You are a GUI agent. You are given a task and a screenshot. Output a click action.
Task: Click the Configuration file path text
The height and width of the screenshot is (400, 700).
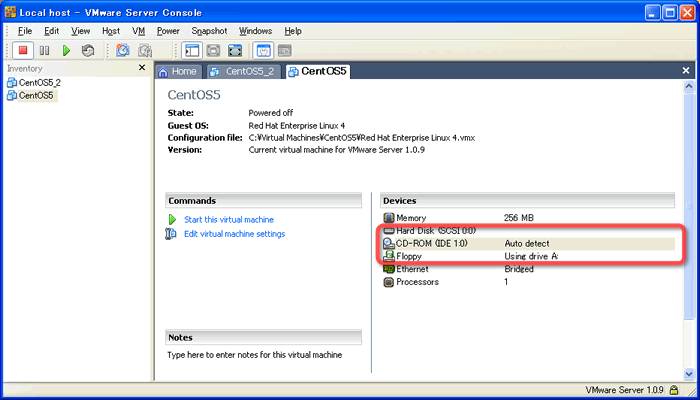click(362, 138)
